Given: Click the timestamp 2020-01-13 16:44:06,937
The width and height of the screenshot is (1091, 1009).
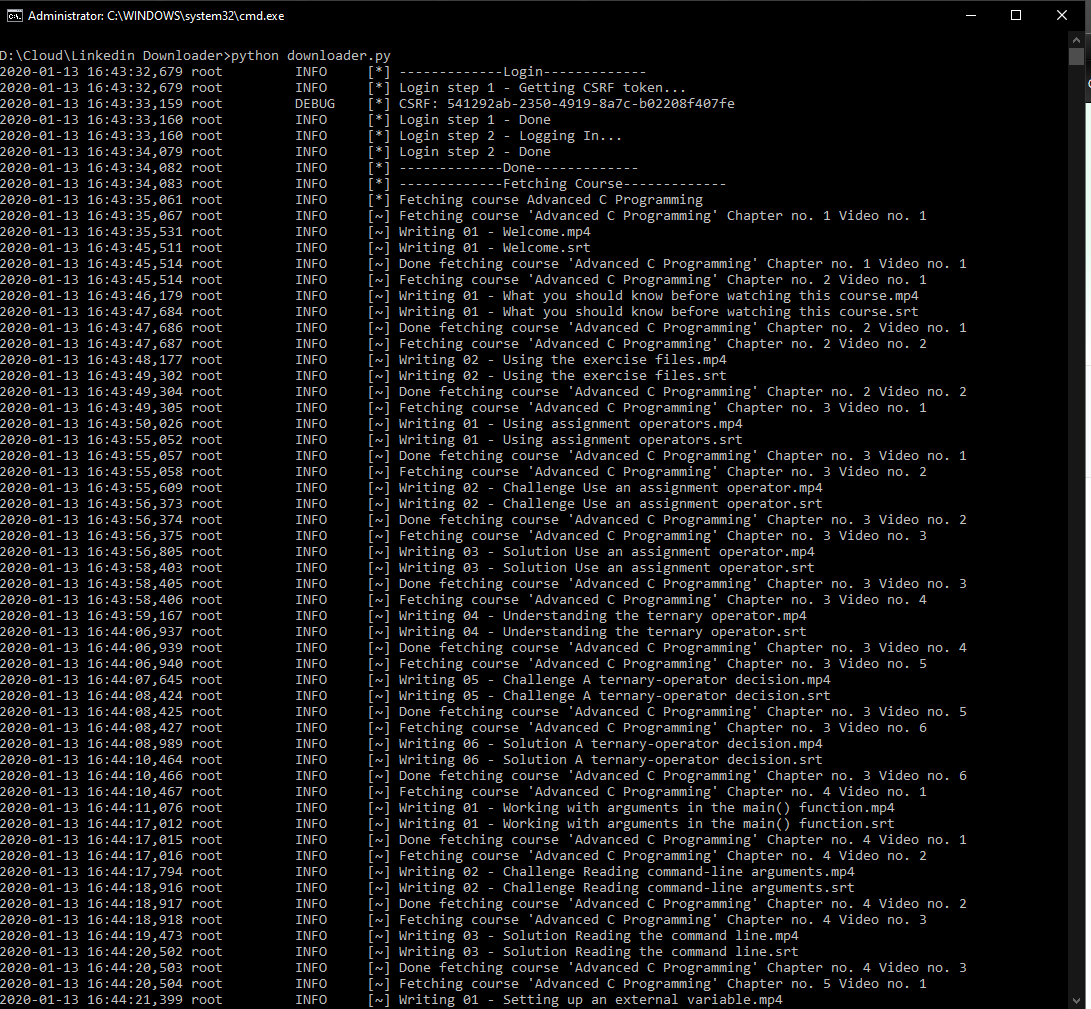Looking at the screenshot, I should (x=91, y=632).
